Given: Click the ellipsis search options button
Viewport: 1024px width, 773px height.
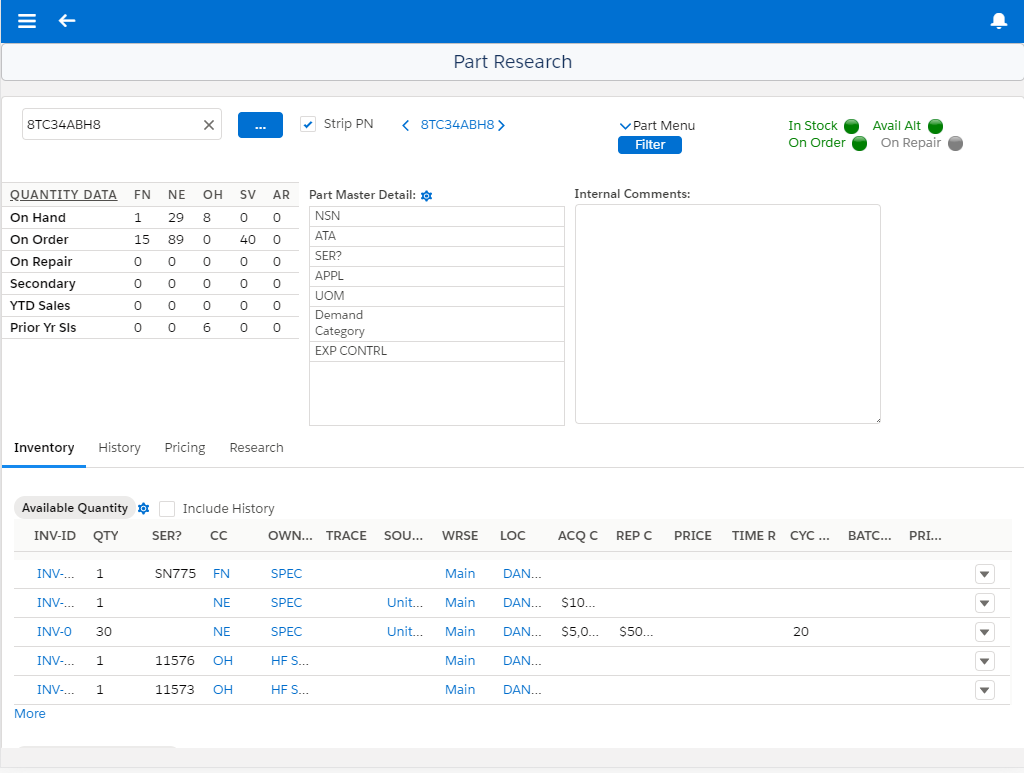Looking at the screenshot, I should (x=260, y=124).
